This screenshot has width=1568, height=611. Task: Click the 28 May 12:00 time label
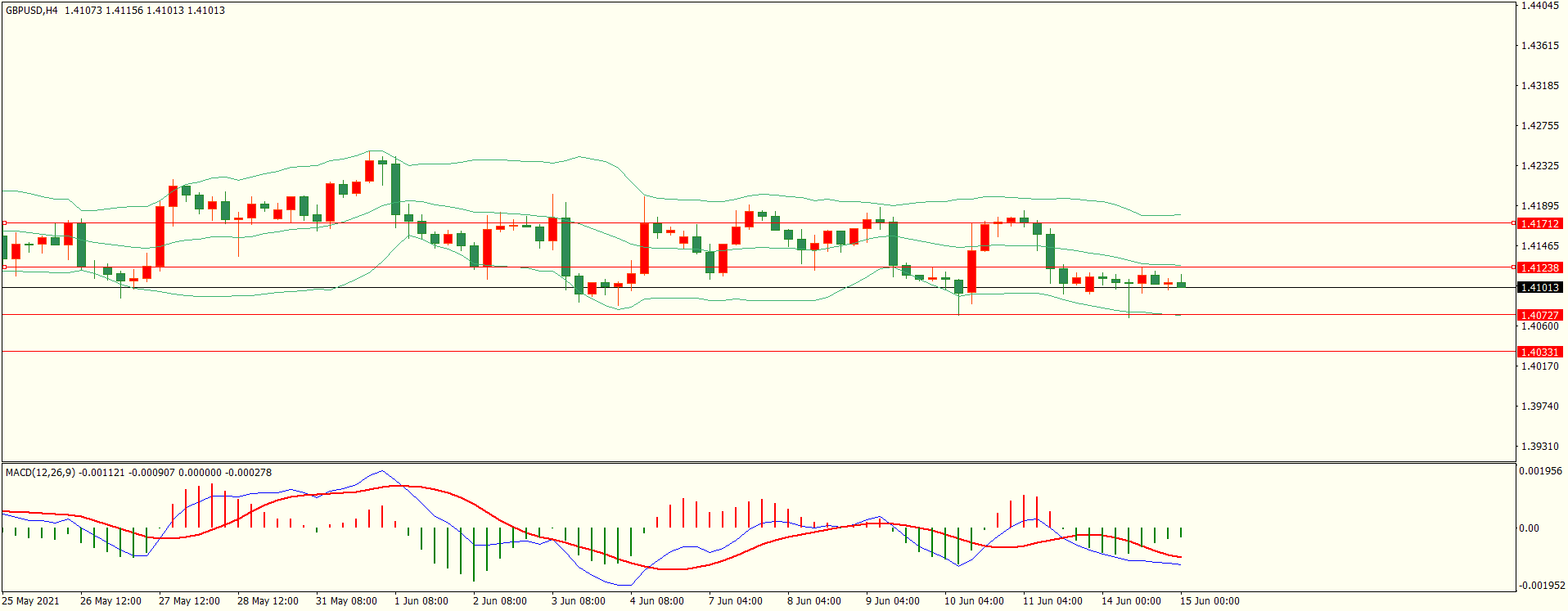[268, 601]
